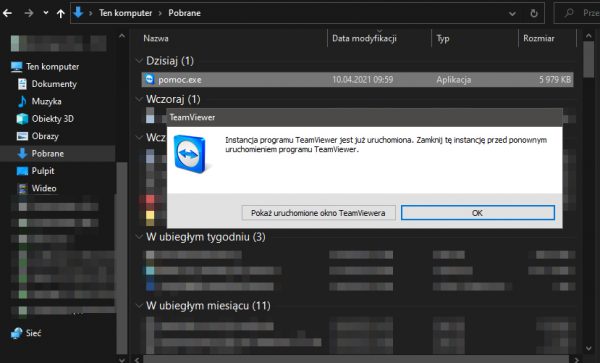The height and width of the screenshot is (363, 600).
Task: Click the Ten komputer monitor icon
Action: 16,67
